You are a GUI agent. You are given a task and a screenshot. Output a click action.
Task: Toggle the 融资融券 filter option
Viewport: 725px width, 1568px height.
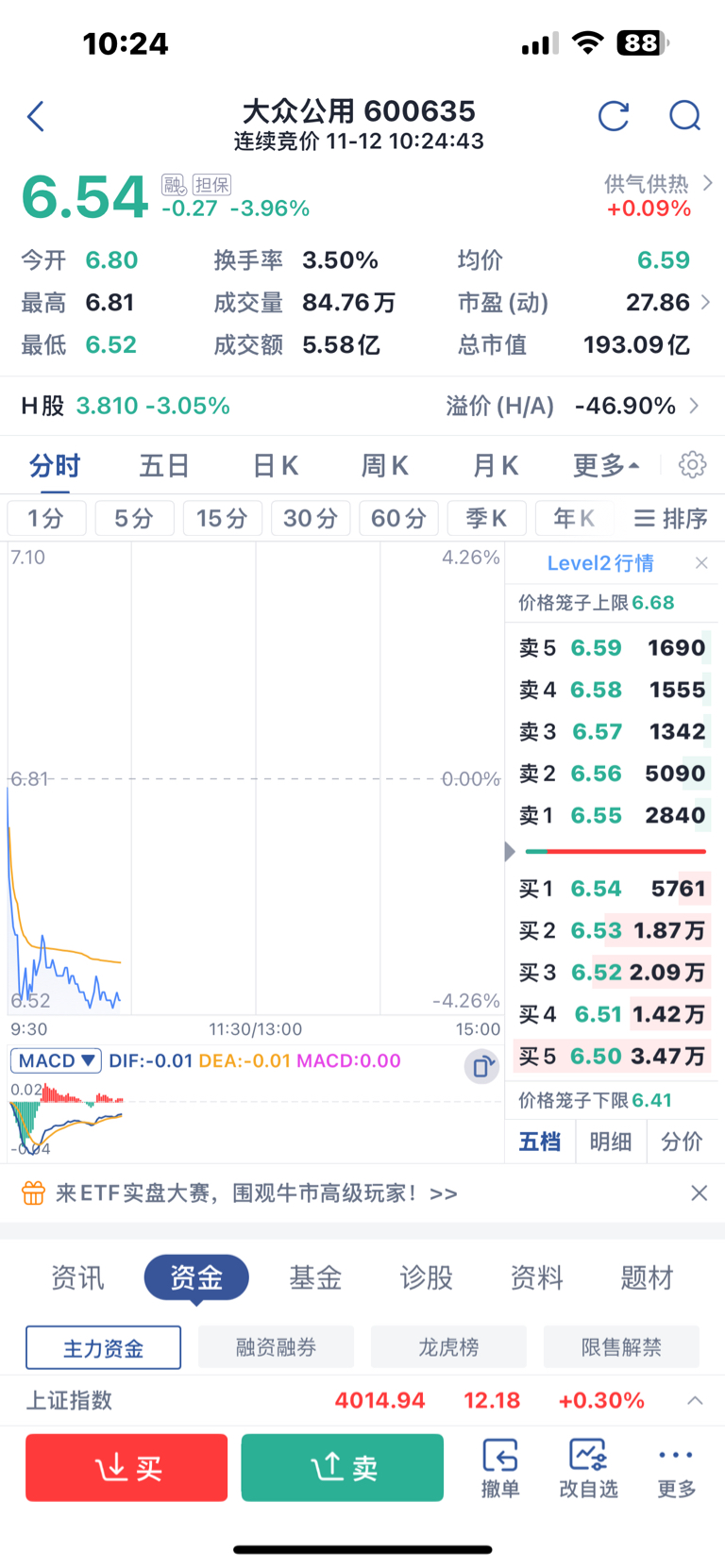pos(276,1347)
